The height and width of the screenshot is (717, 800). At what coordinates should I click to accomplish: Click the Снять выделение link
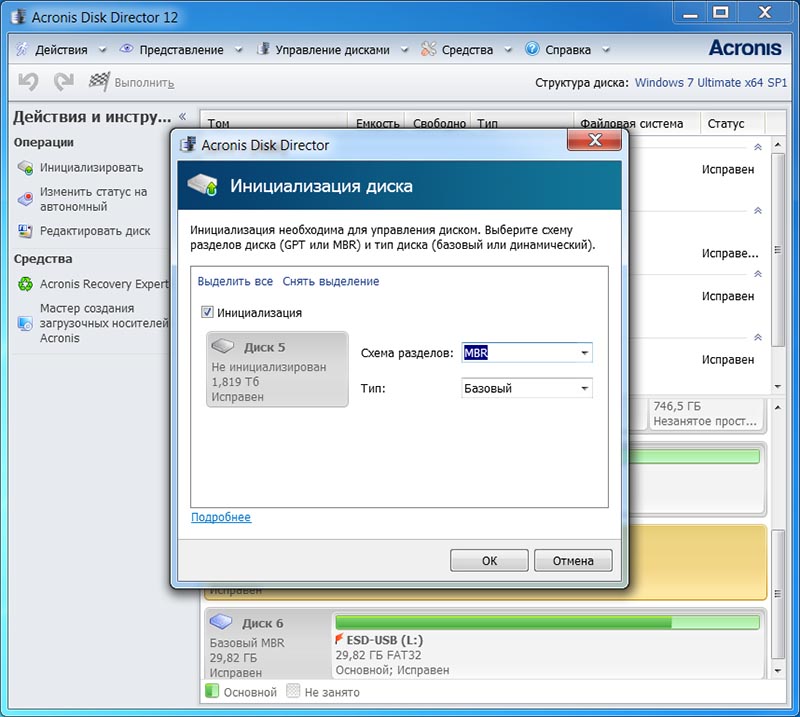point(331,281)
